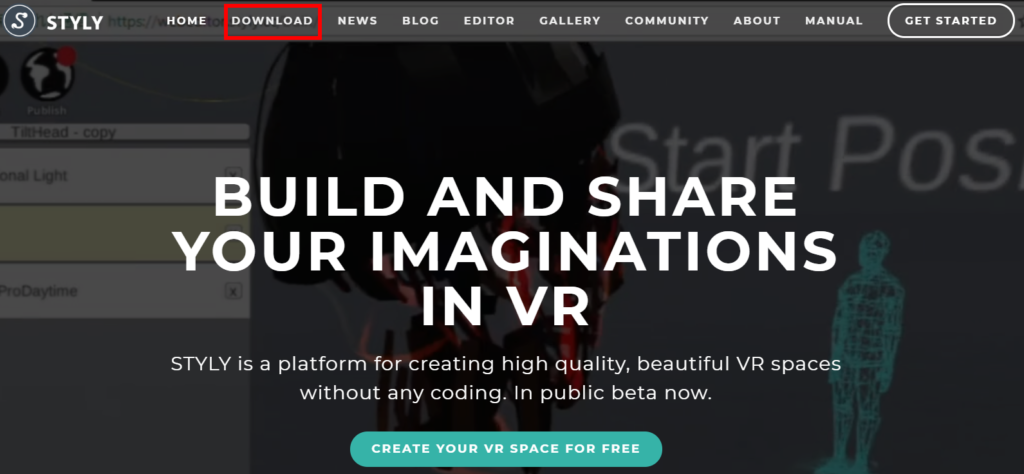Open the DOWNLOAD menu item

click(272, 21)
